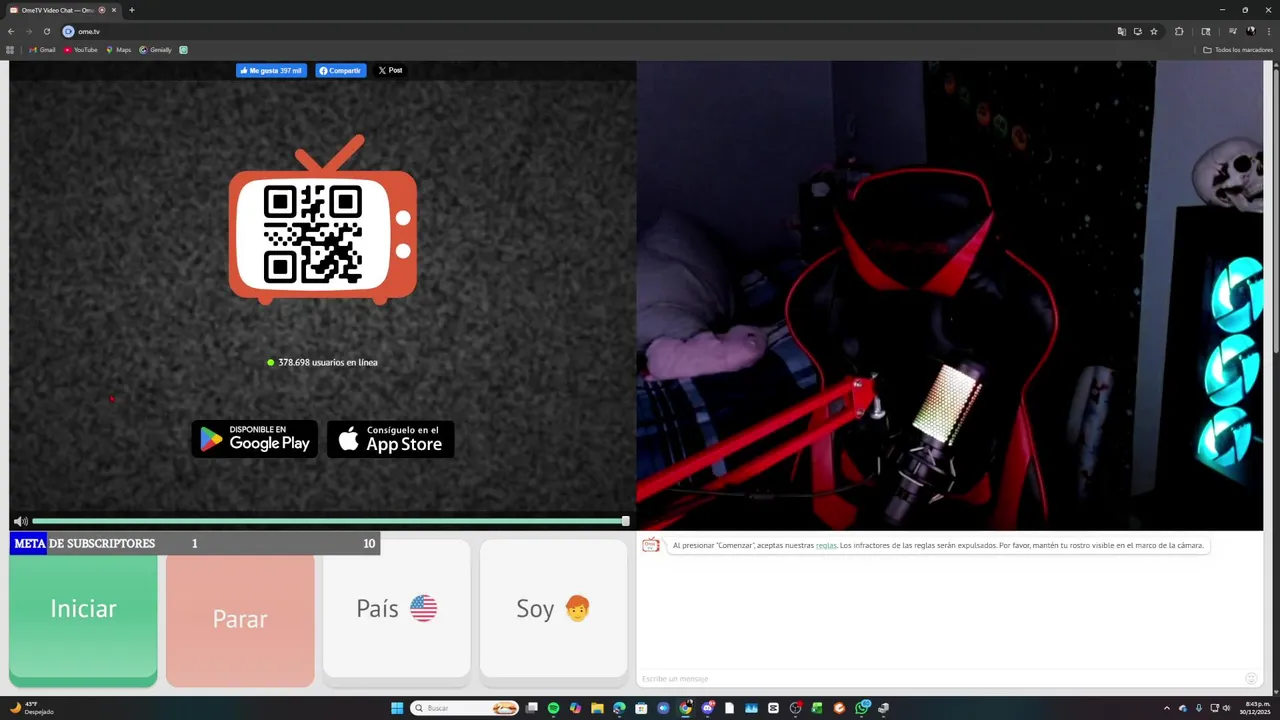Mute the video volume speaker icon
Image resolution: width=1280 pixels, height=720 pixels.
tap(20, 521)
